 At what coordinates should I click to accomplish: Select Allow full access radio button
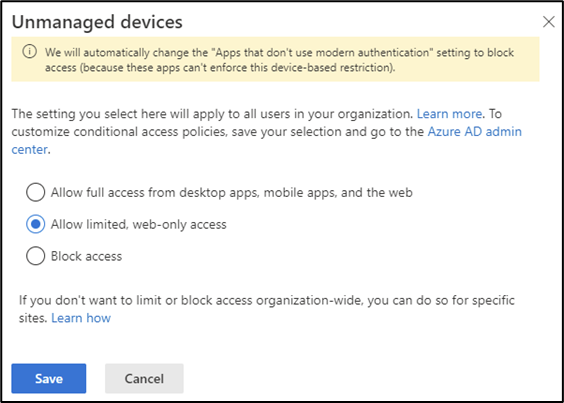click(x=36, y=193)
